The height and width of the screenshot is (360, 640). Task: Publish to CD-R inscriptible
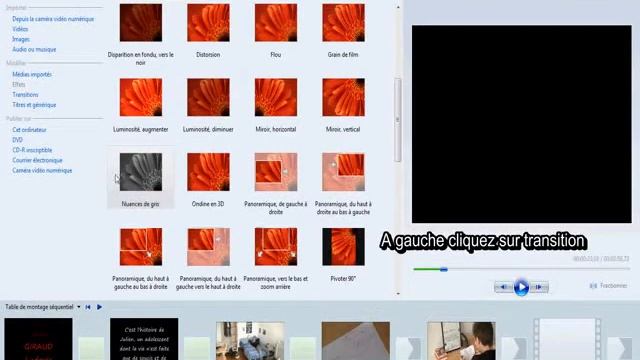coord(32,150)
